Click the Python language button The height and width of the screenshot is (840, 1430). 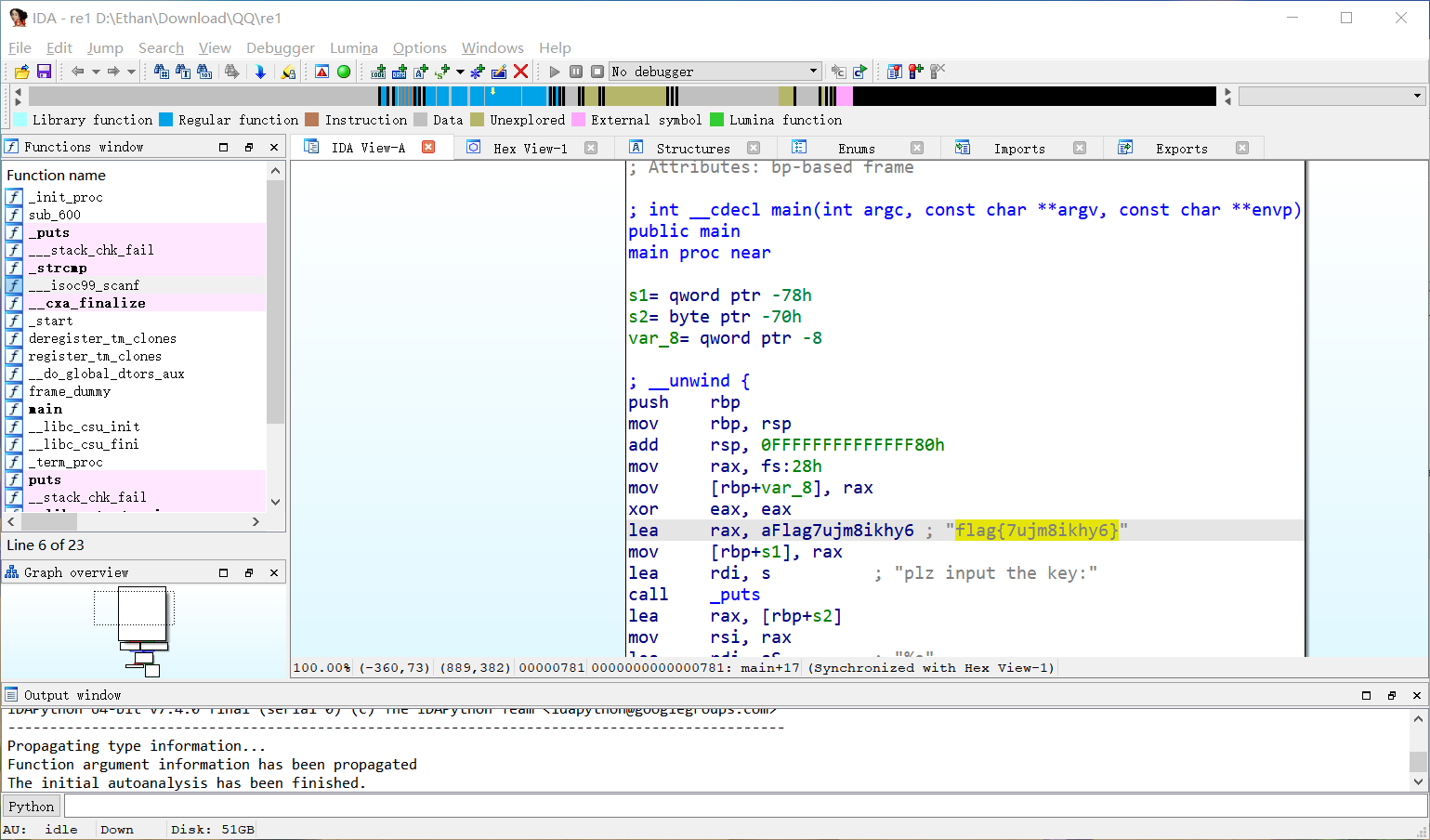32,807
